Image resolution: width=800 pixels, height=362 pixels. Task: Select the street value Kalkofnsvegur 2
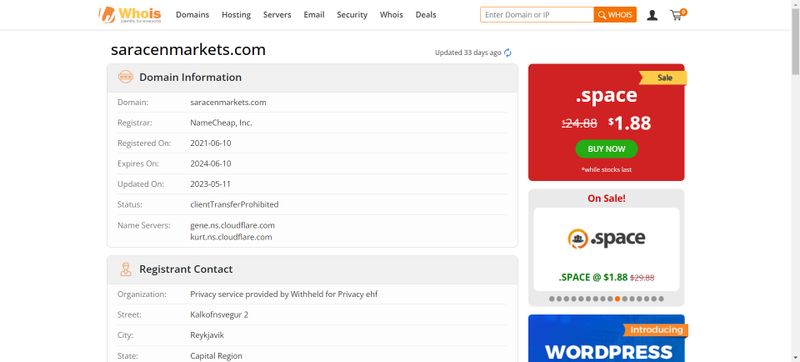(x=219, y=315)
